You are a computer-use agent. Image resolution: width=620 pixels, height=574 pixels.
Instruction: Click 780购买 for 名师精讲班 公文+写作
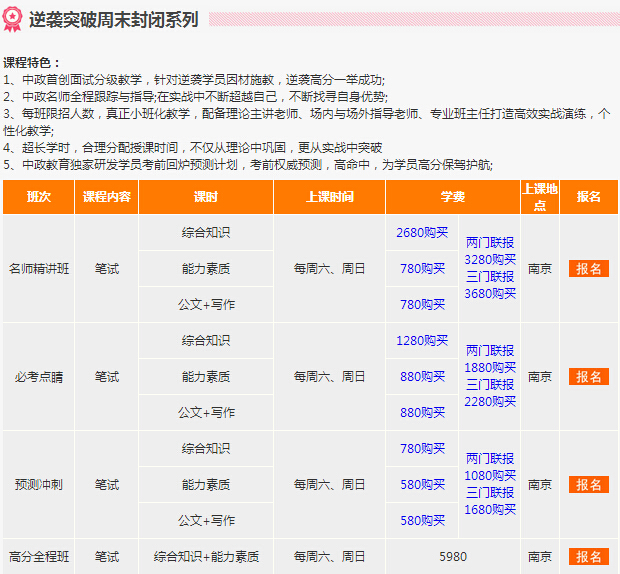coord(422,304)
